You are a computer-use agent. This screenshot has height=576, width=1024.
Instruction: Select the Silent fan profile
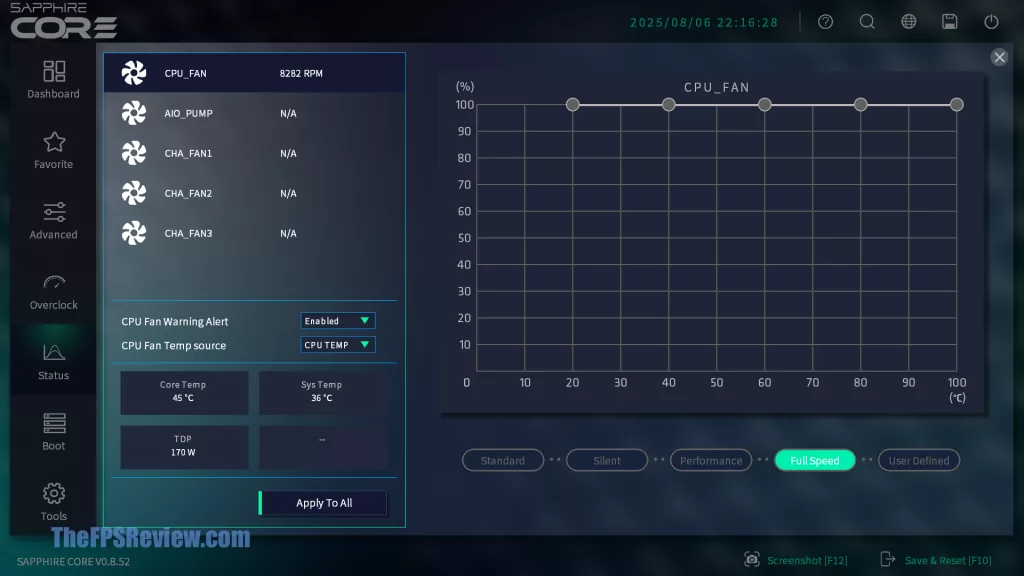(607, 460)
